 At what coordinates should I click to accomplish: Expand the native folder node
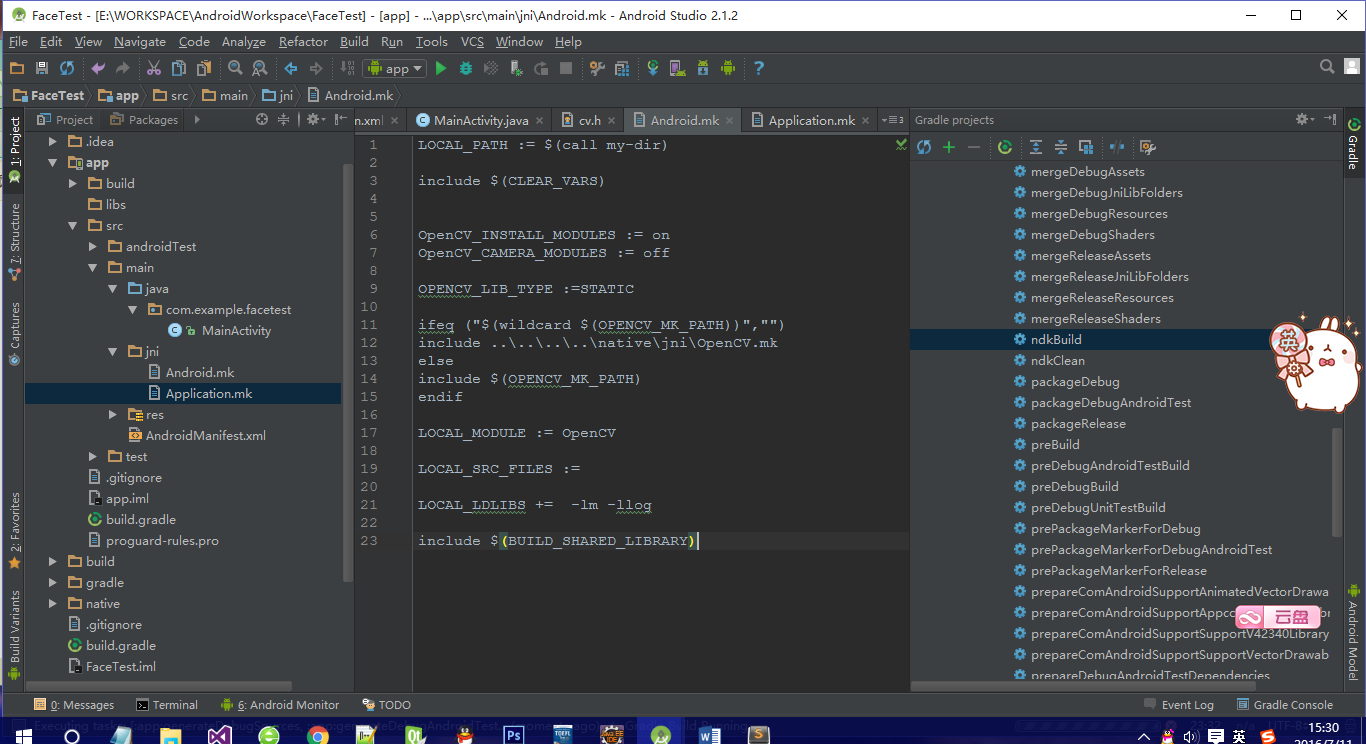tap(52, 603)
